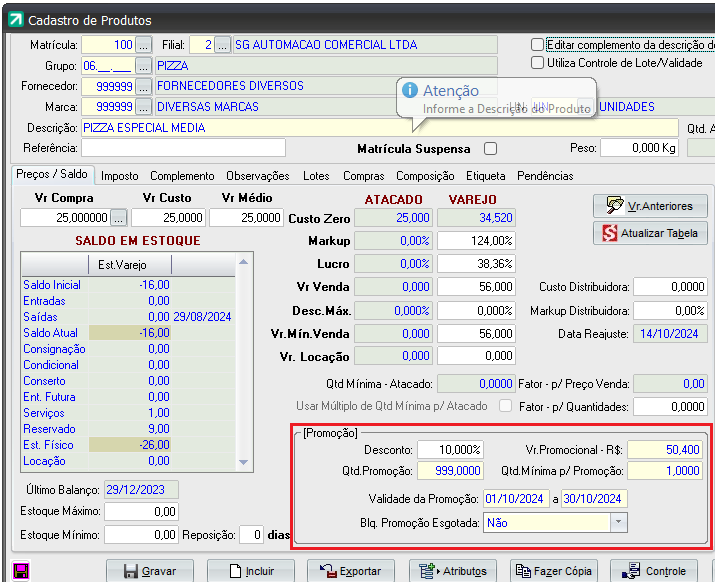Select the Reservado row in stock list

click(128, 429)
